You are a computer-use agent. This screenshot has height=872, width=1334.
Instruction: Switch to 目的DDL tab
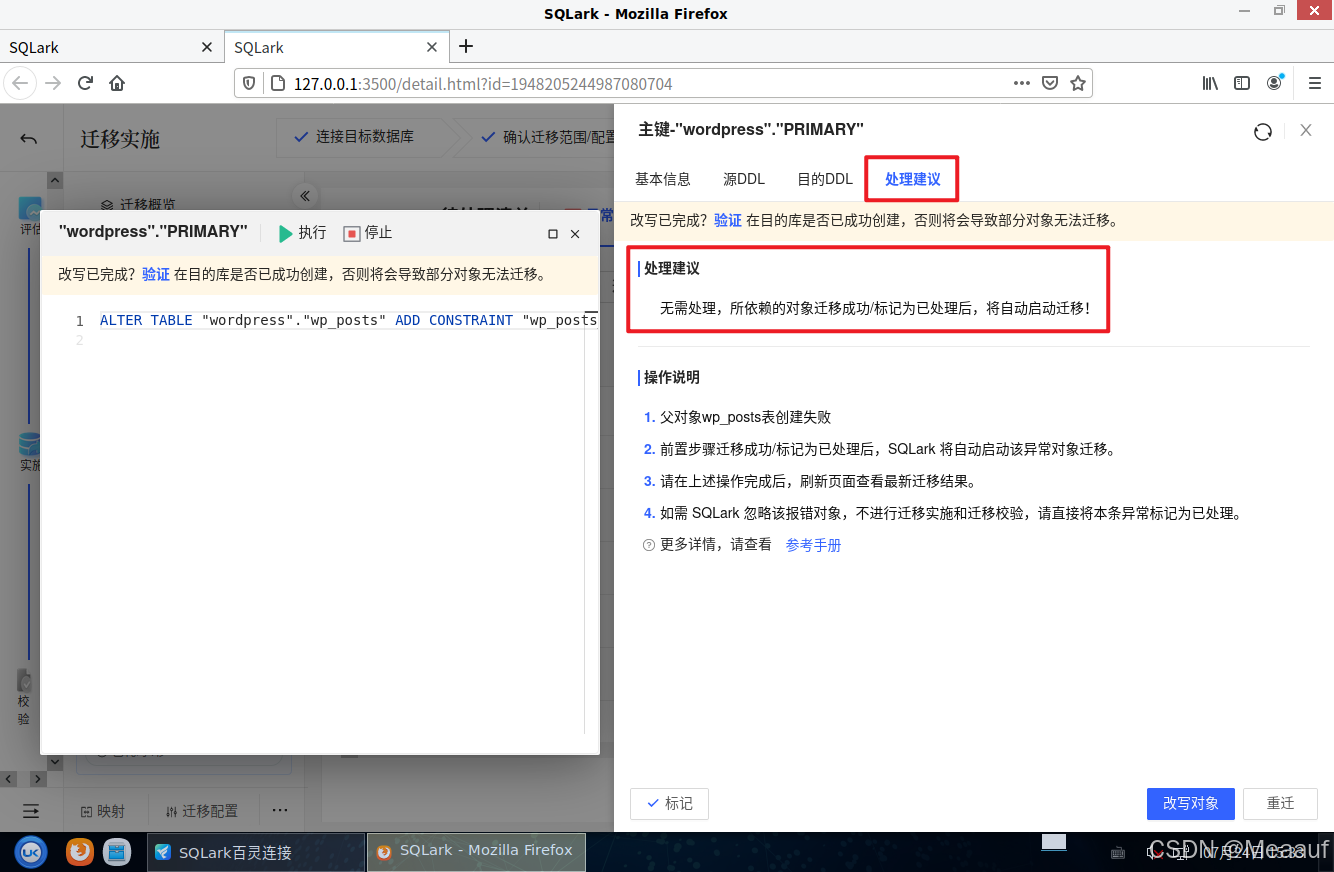coord(825,179)
